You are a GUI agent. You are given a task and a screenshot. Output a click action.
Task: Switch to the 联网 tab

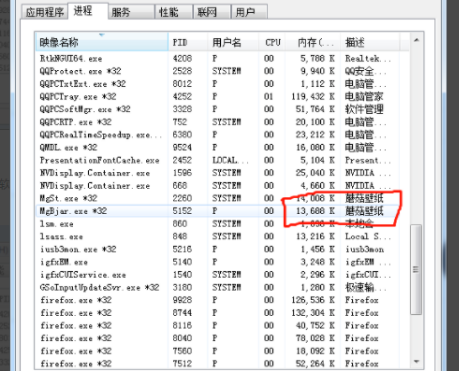point(211,12)
